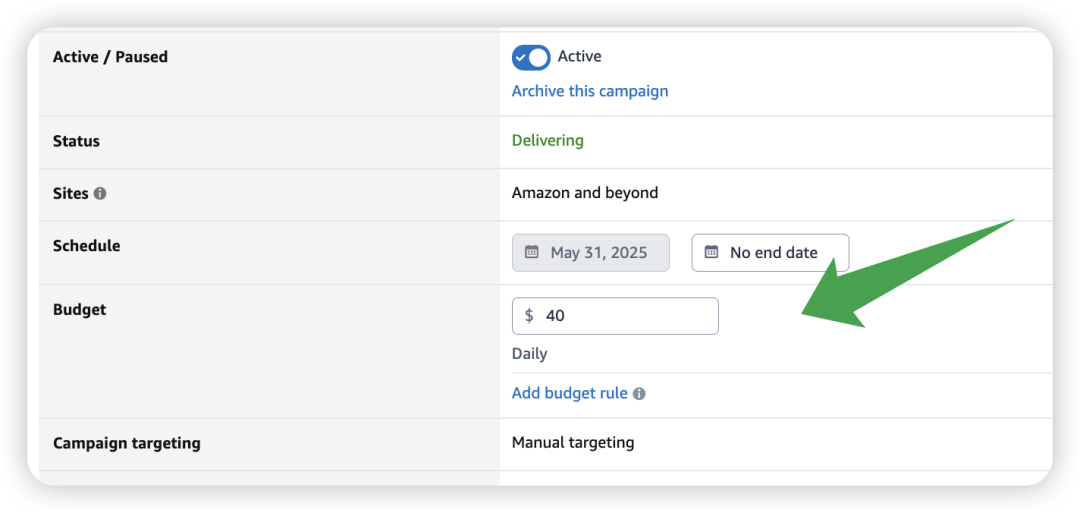The image size is (1080, 513).
Task: Open the No end date picker
Action: [x=770, y=253]
